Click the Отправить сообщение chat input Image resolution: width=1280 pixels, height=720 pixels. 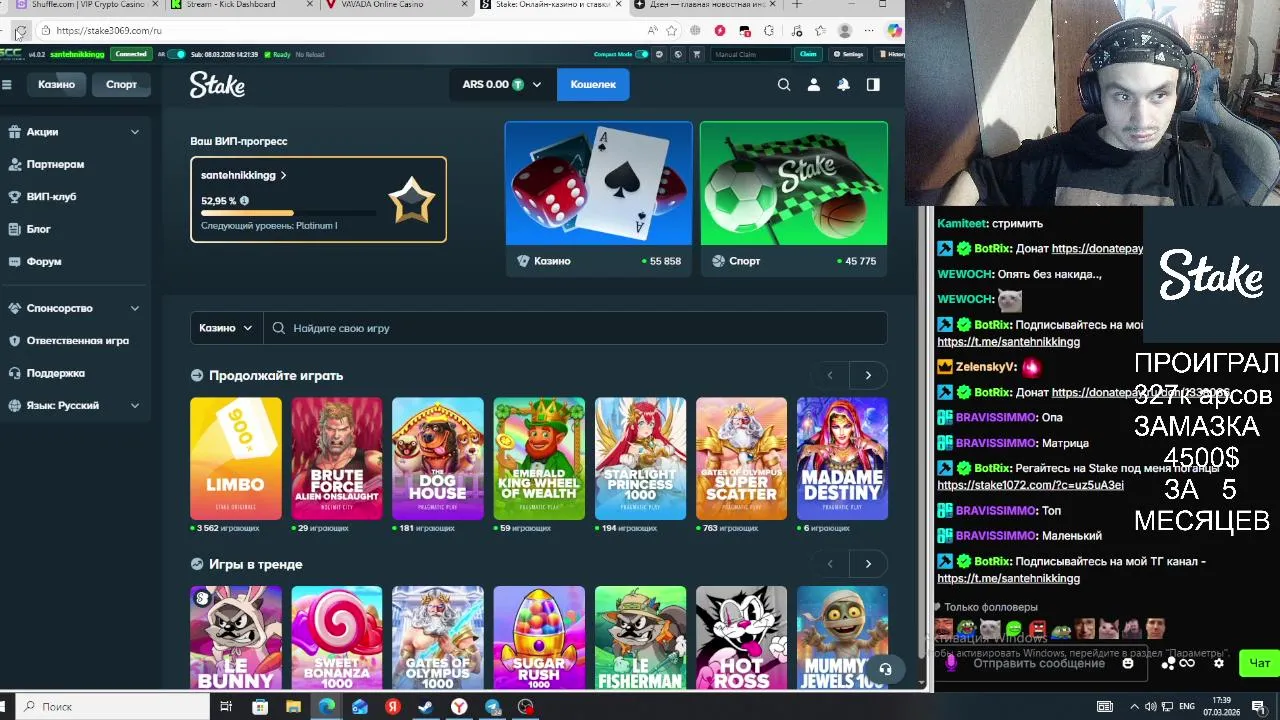(1040, 663)
